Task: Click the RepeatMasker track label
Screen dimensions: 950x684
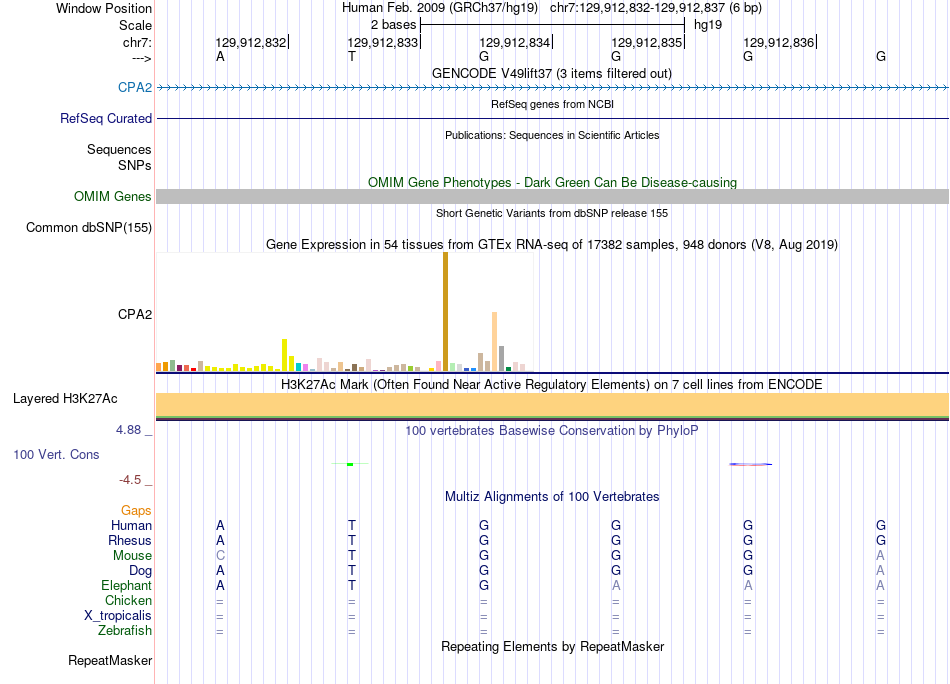Action: 110,660
